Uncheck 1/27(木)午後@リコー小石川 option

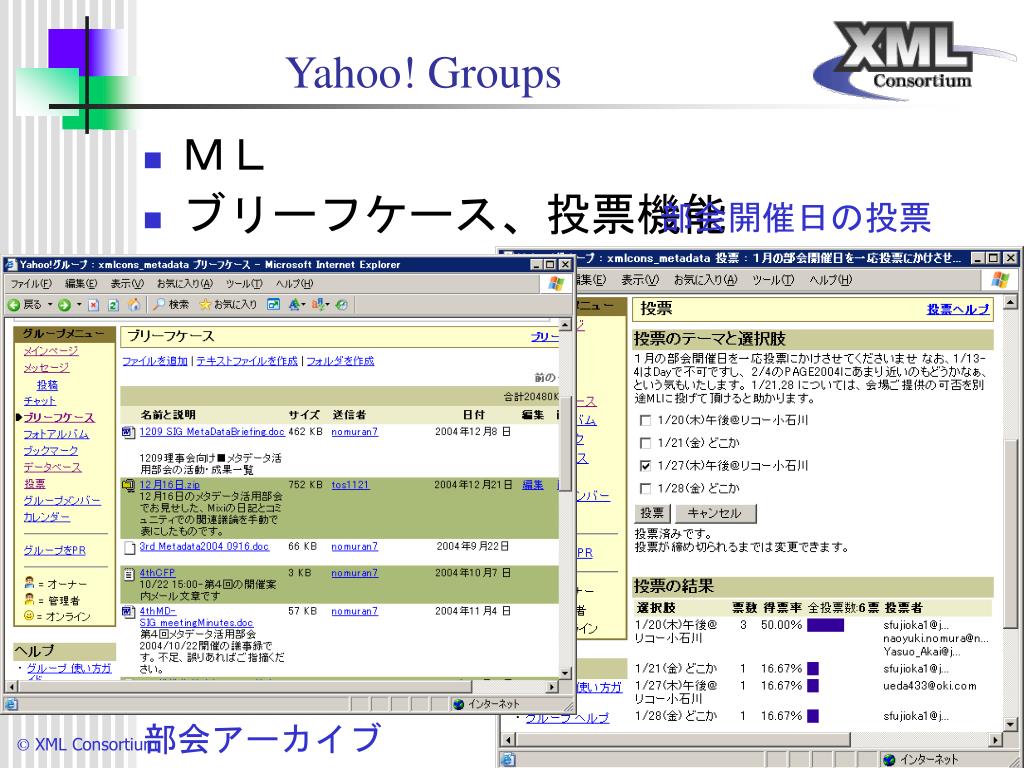tap(645, 466)
